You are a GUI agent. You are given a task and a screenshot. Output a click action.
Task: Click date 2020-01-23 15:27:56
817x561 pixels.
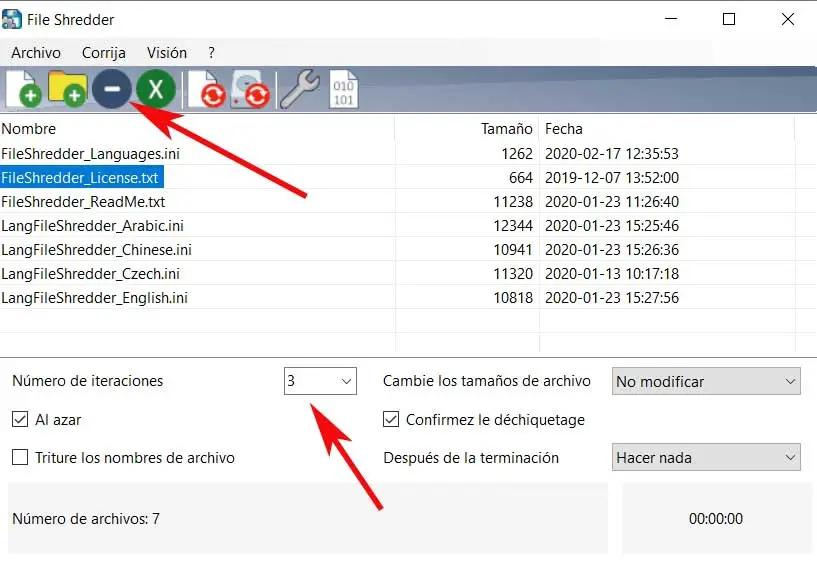tap(612, 297)
